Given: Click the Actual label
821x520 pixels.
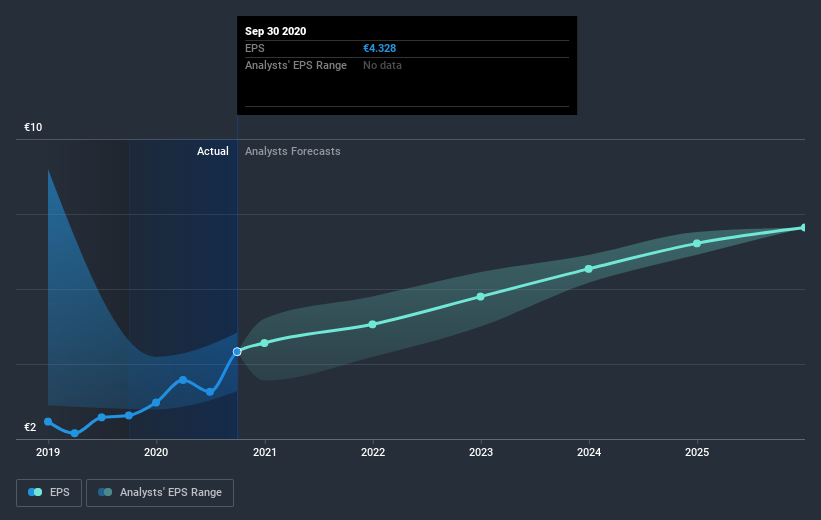Looking at the screenshot, I should pos(213,151).
